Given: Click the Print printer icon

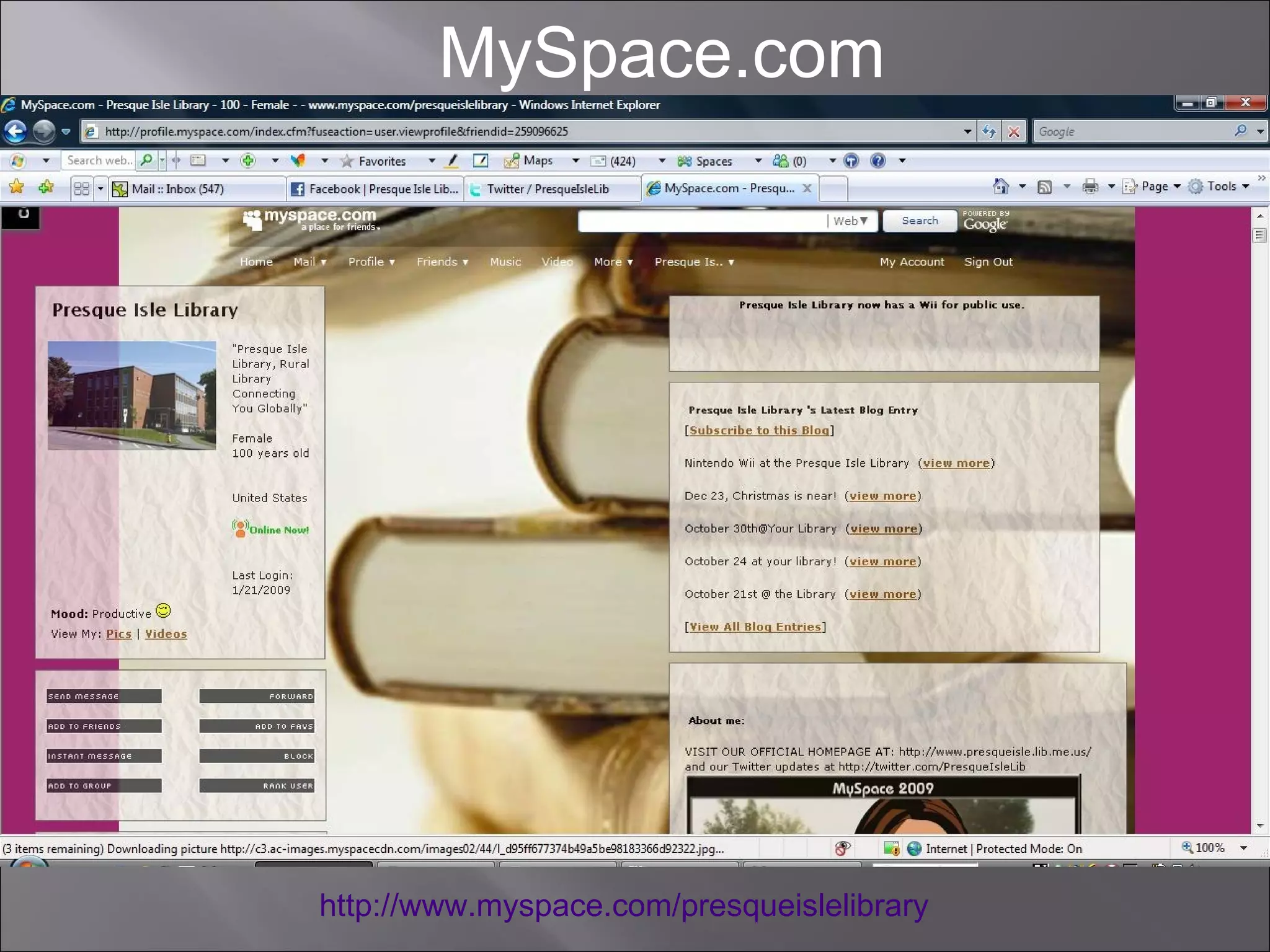Looking at the screenshot, I should pos(1090,187).
